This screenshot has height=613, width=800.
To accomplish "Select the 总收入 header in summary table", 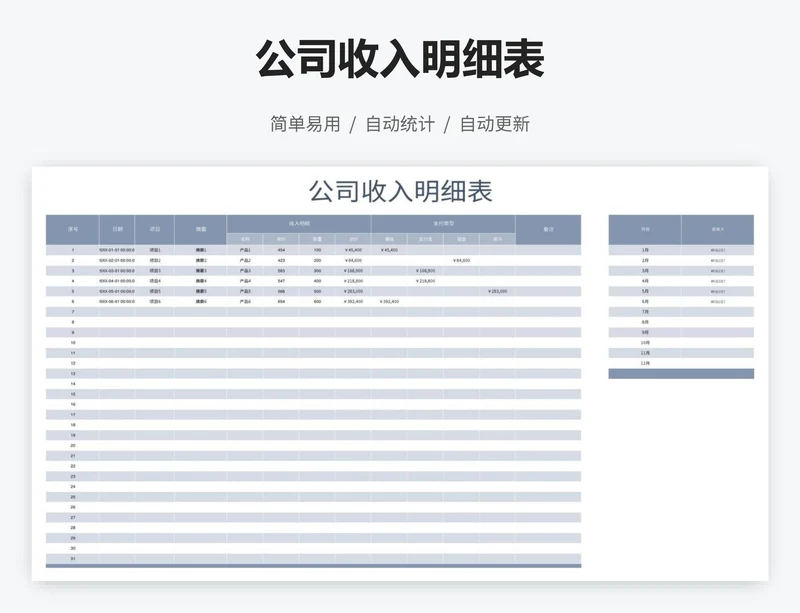I will point(718,230).
